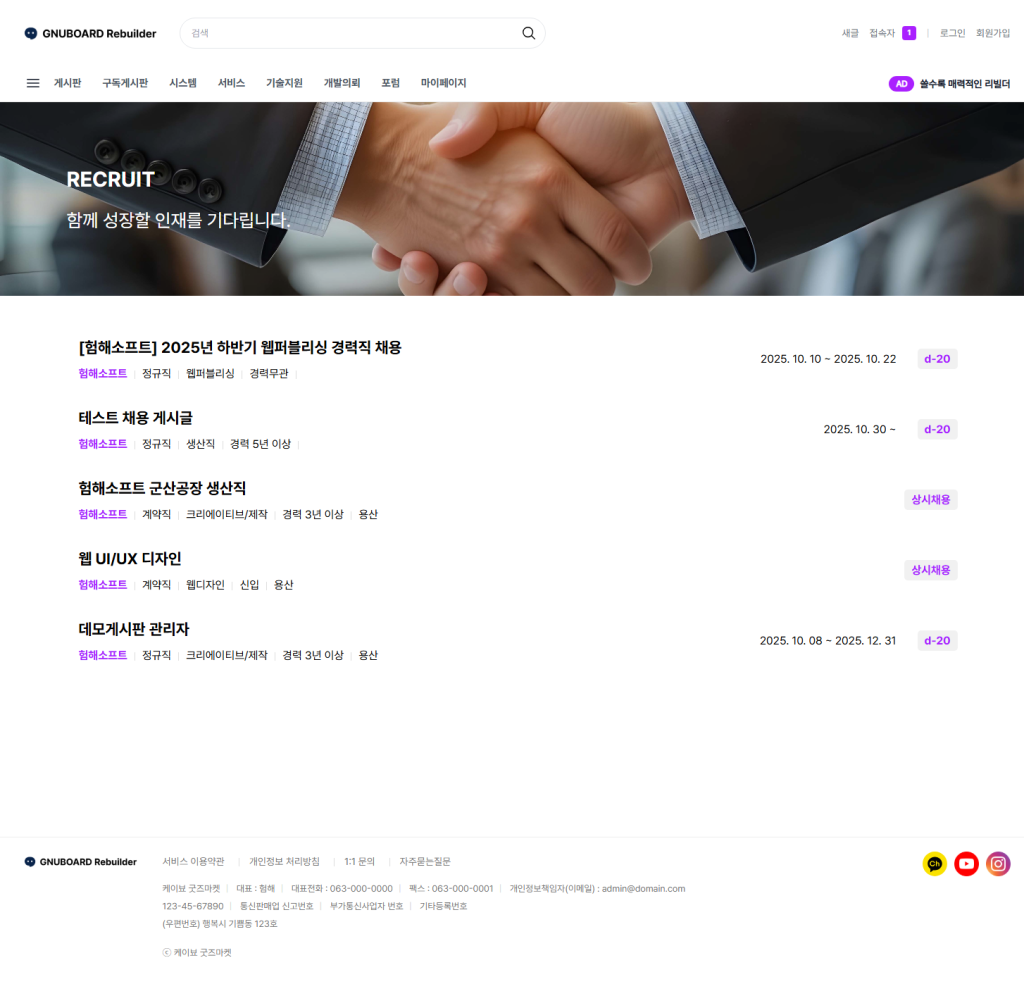Open the 웹 UI/UX 디자인 job posting
The image size is (1024, 984).
pos(130,559)
